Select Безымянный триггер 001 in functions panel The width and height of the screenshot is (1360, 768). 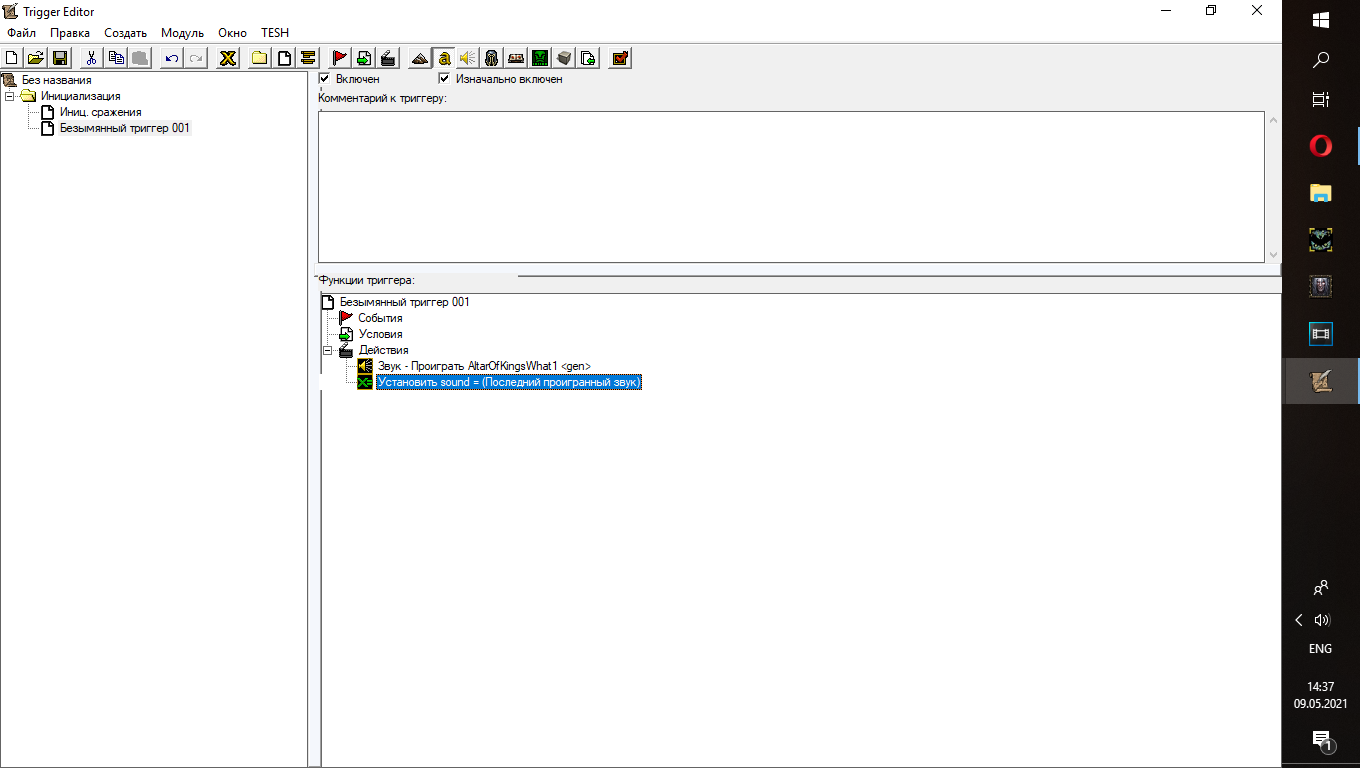(404, 302)
